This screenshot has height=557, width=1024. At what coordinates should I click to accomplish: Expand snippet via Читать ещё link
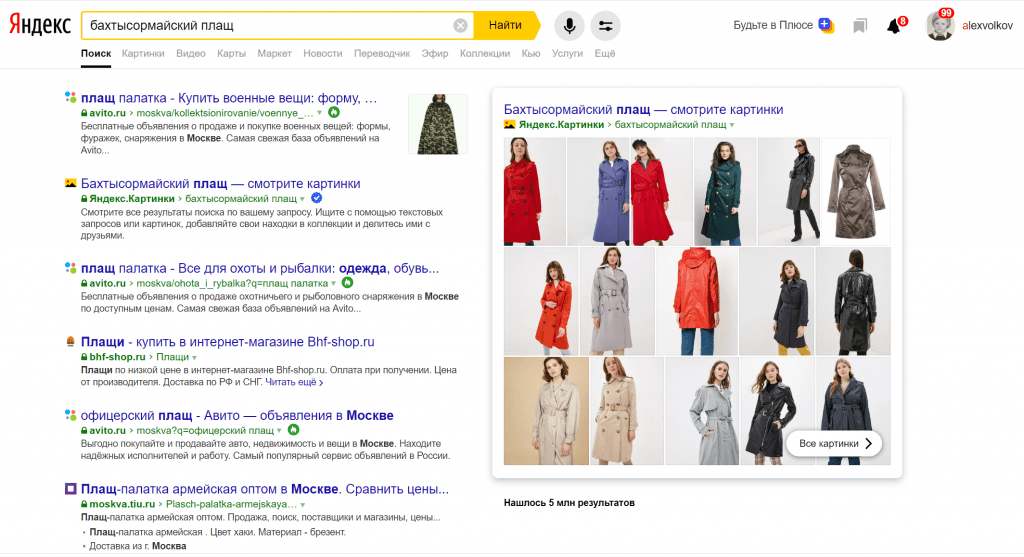tap(294, 382)
